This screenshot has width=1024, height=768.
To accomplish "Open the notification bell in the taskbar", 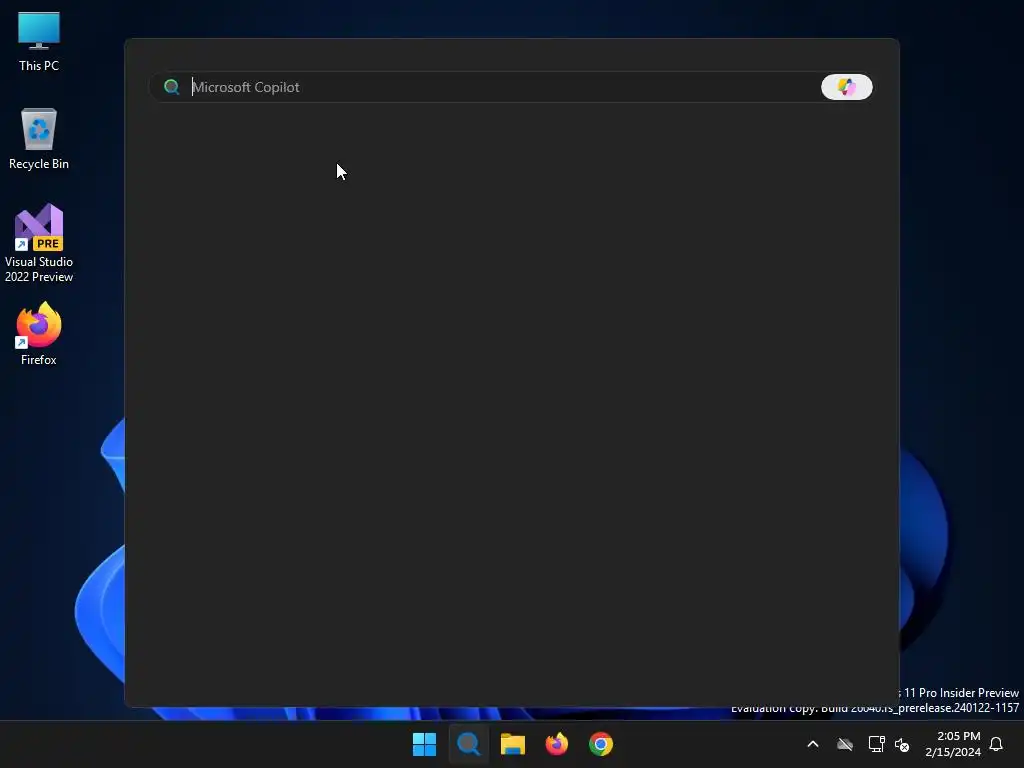I will pyautogui.click(x=996, y=744).
